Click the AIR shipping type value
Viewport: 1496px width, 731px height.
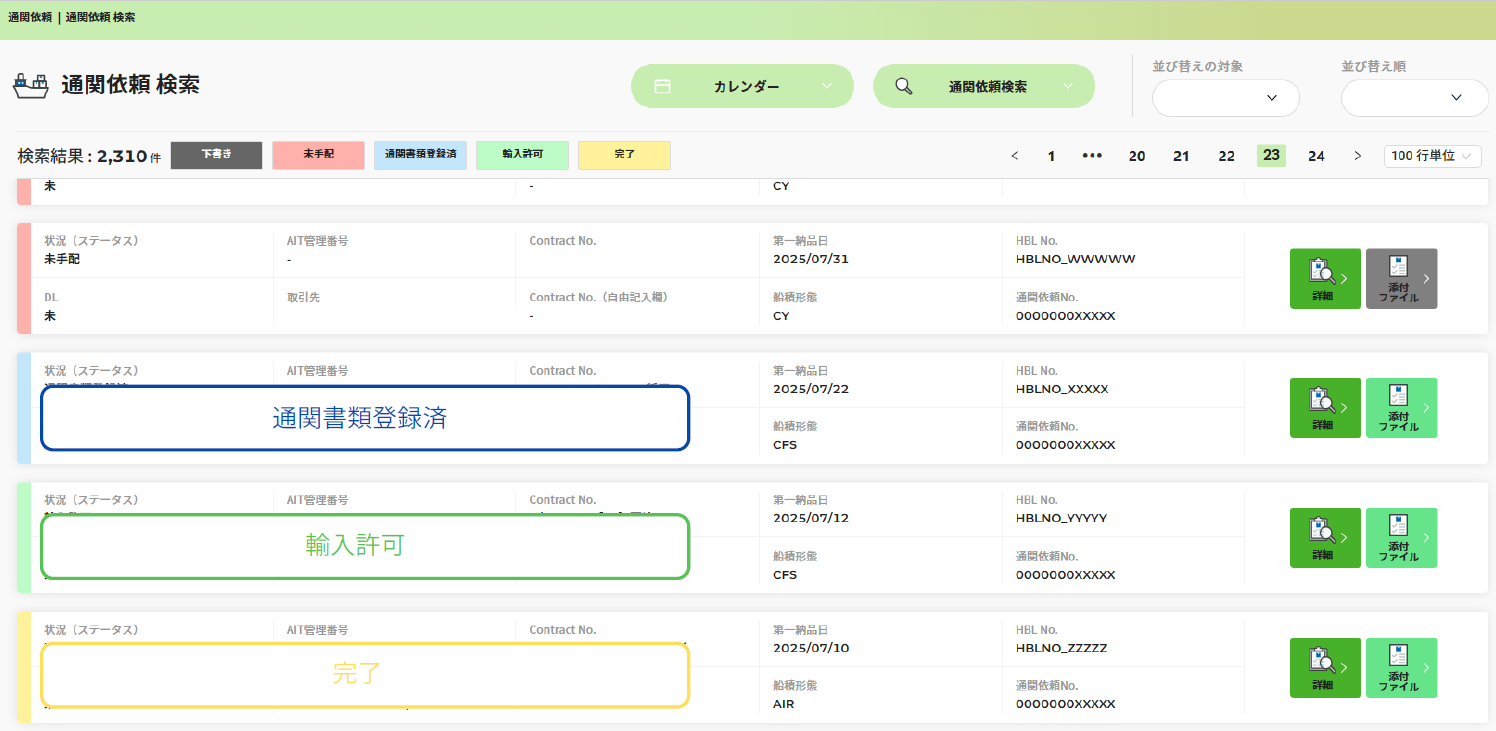(784, 704)
